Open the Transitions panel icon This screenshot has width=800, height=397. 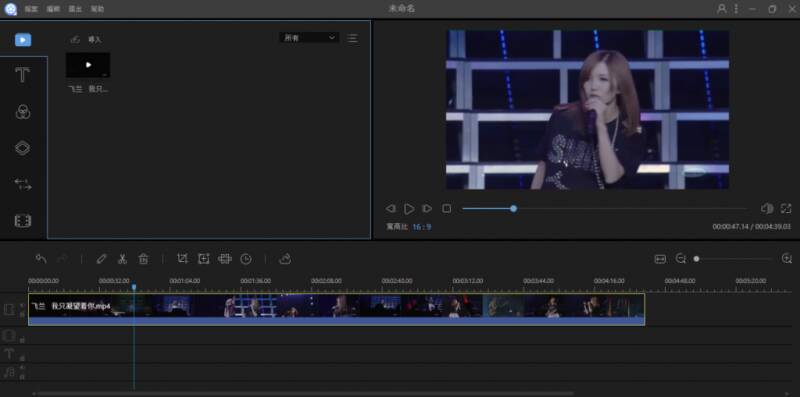point(22,184)
